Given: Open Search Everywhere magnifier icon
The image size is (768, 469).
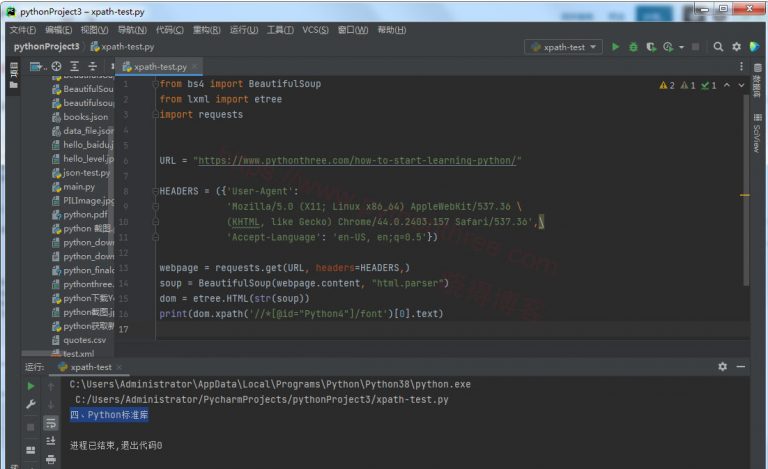Looking at the screenshot, I should click(x=718, y=47).
